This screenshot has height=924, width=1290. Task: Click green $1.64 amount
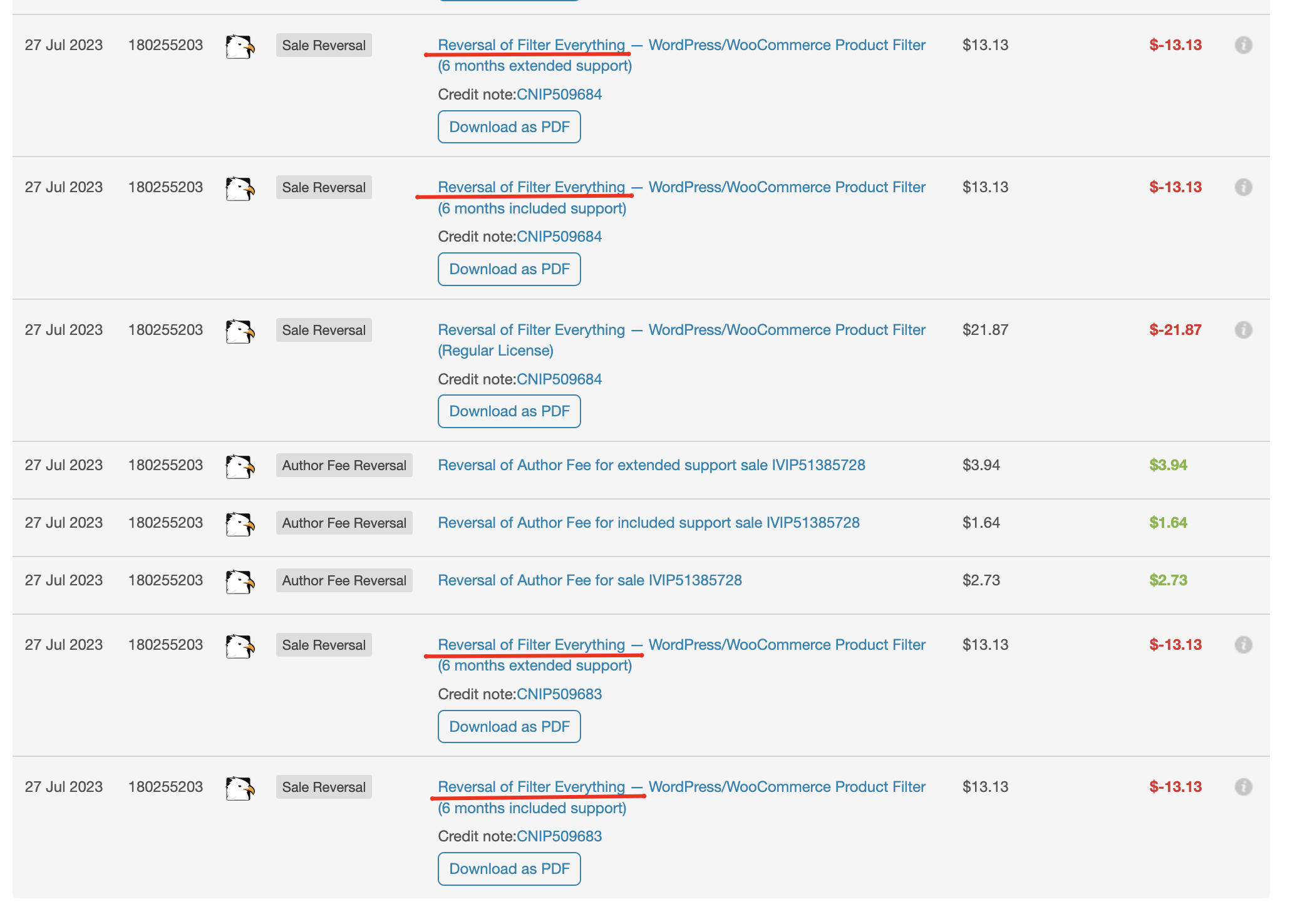[x=1168, y=523]
